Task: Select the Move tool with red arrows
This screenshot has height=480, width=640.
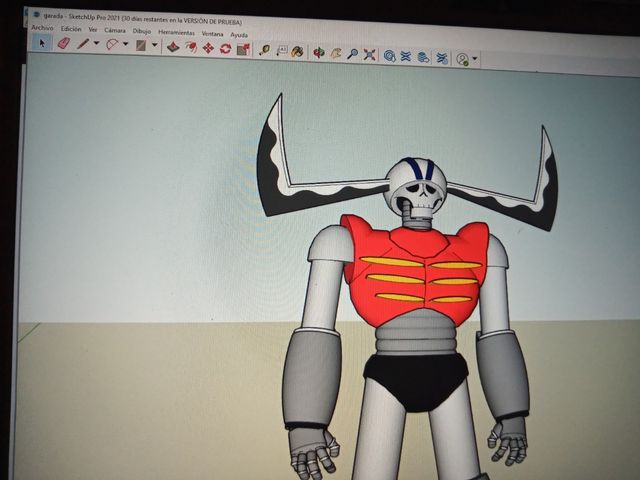Action: click(x=208, y=48)
